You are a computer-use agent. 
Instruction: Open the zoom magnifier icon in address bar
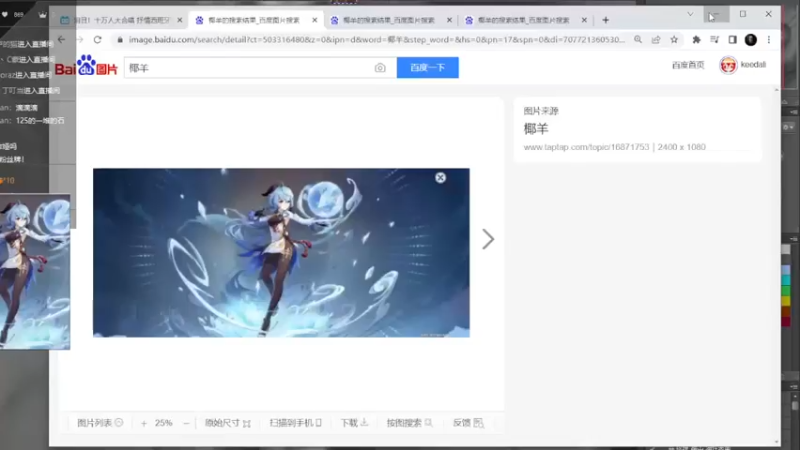[638, 40]
